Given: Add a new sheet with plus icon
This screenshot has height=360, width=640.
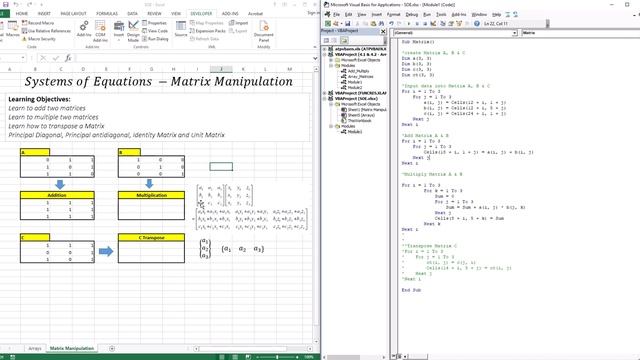Looking at the screenshot, I should click(x=112, y=348).
